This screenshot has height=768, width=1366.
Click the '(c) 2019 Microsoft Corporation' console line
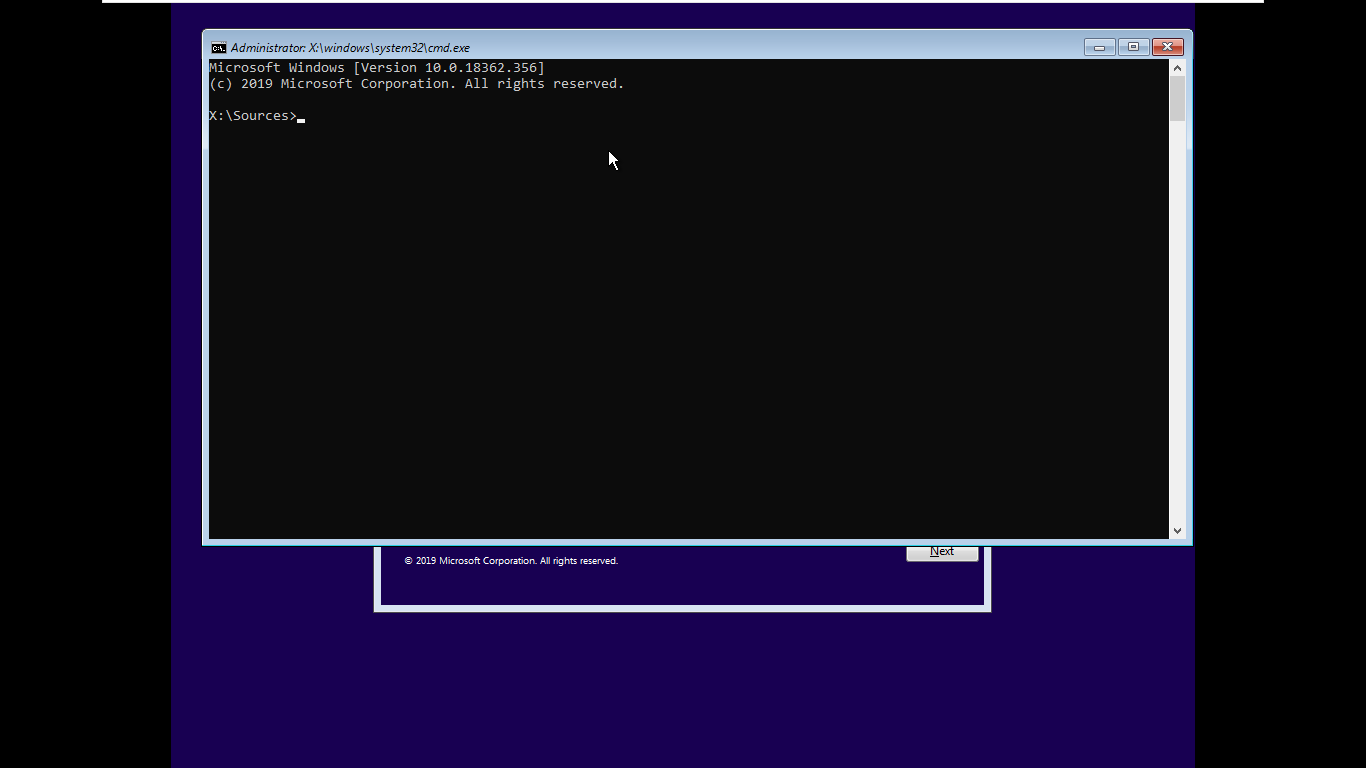416,84
